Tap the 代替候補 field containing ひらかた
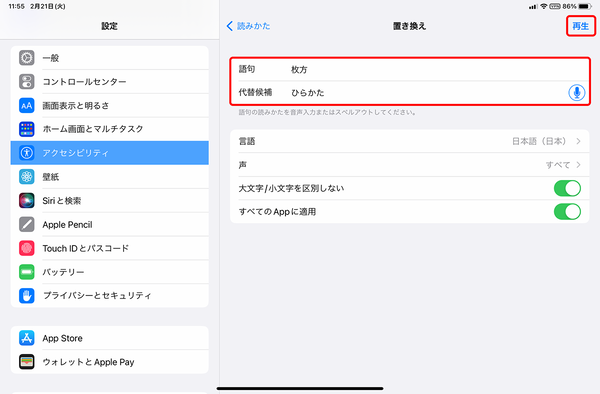Viewport: 600px width, 394px height. (409, 92)
